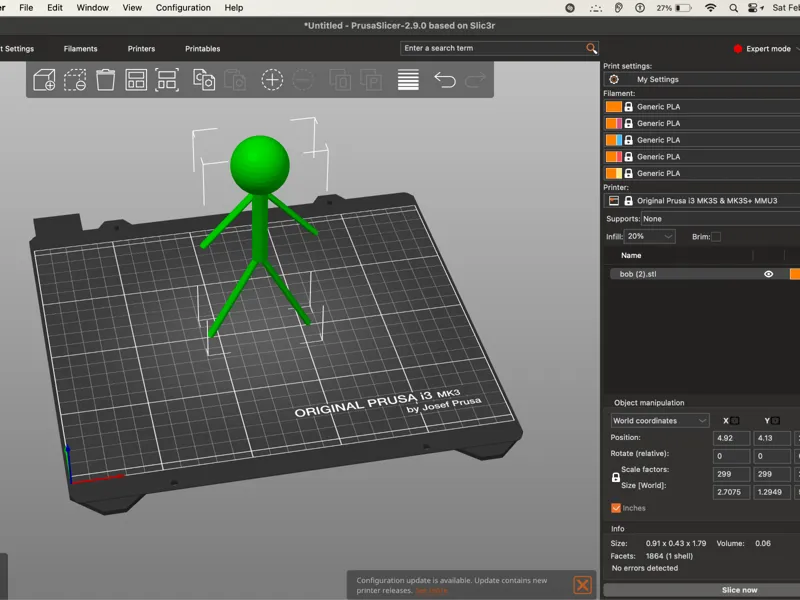The height and width of the screenshot is (600, 800).
Task: Click the Slice now button
Action: (x=739, y=590)
